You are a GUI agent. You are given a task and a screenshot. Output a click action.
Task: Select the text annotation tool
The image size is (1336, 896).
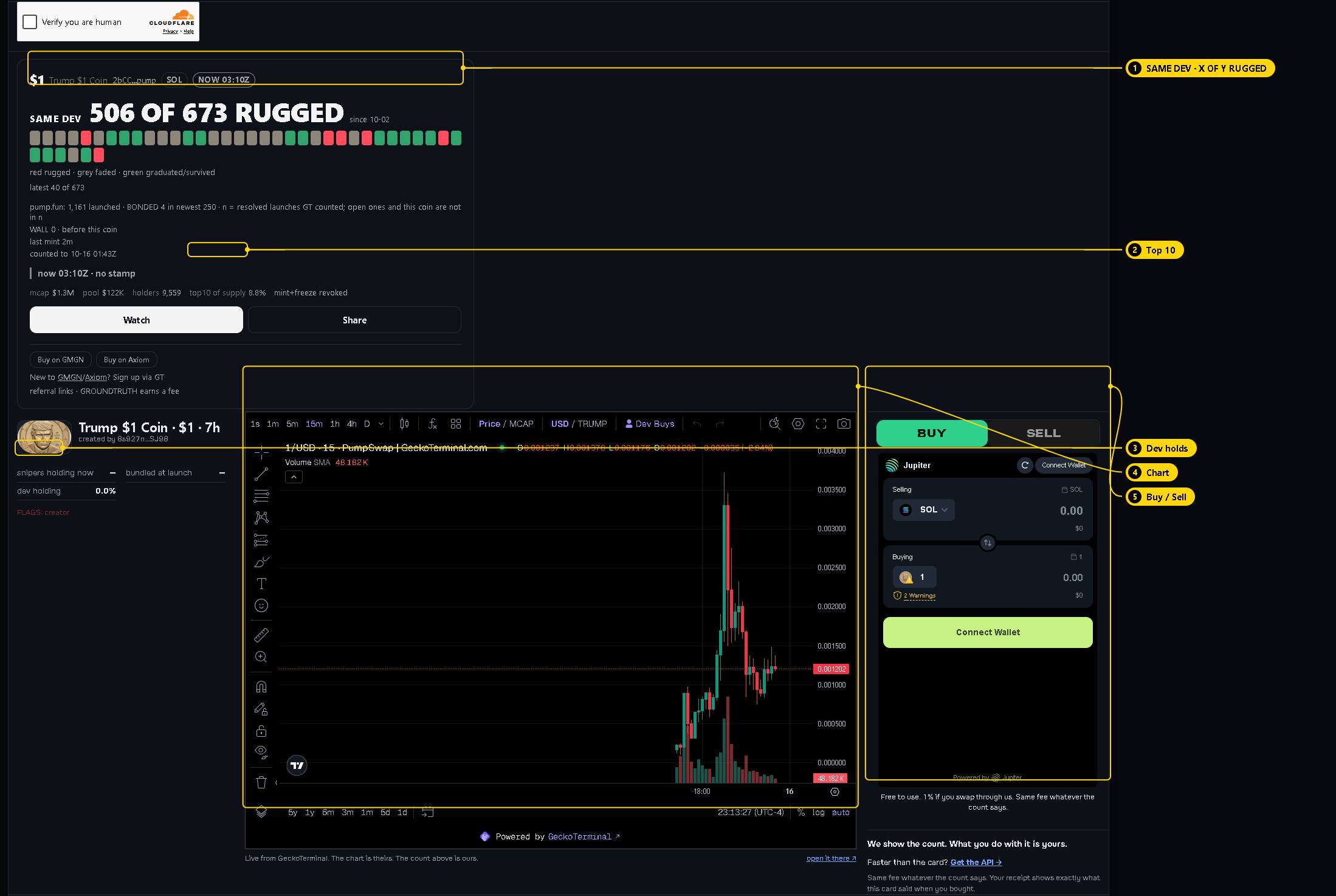[261, 584]
